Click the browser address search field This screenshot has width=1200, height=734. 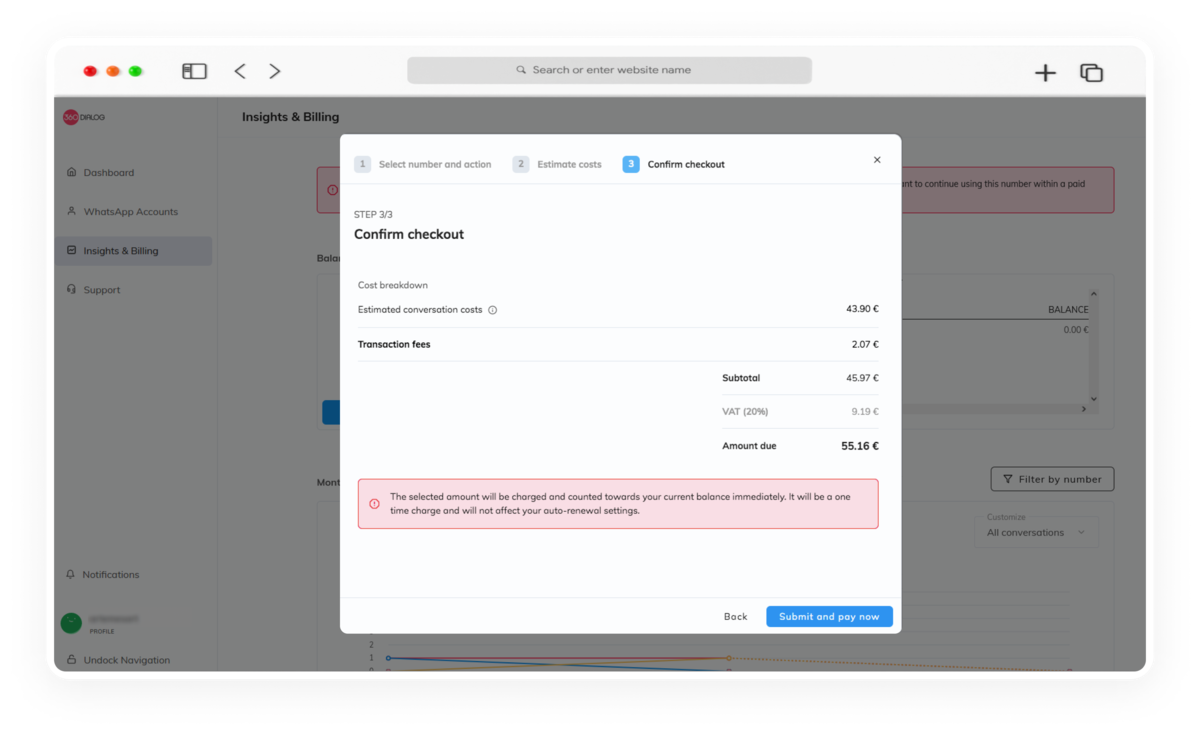point(609,70)
